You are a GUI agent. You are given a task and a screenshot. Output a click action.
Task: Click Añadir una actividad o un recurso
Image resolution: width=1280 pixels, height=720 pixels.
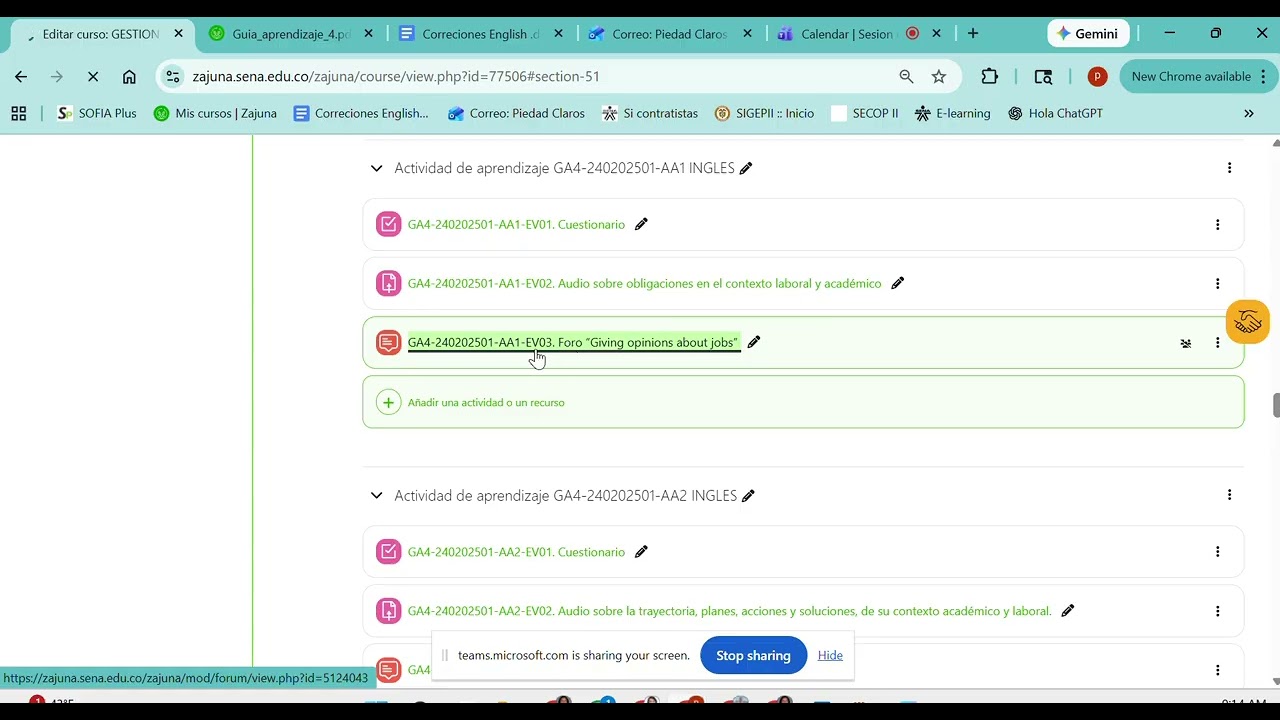click(486, 402)
